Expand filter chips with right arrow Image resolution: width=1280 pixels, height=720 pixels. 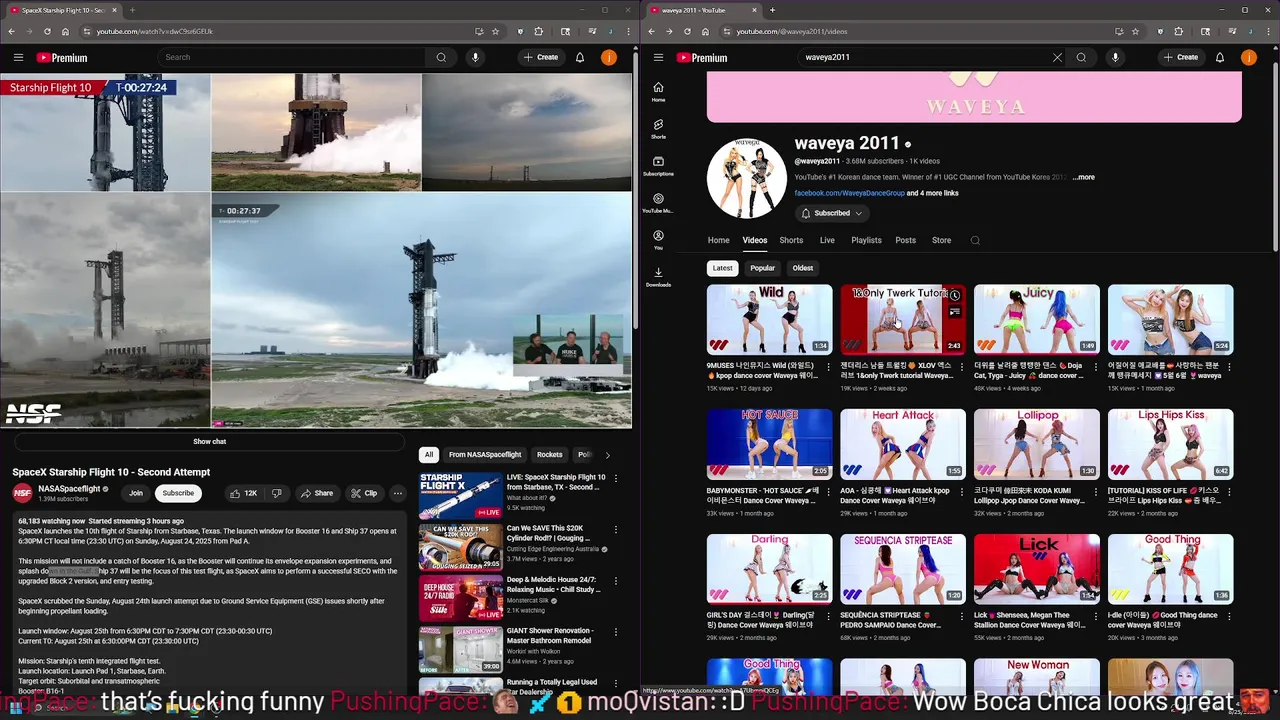607,455
